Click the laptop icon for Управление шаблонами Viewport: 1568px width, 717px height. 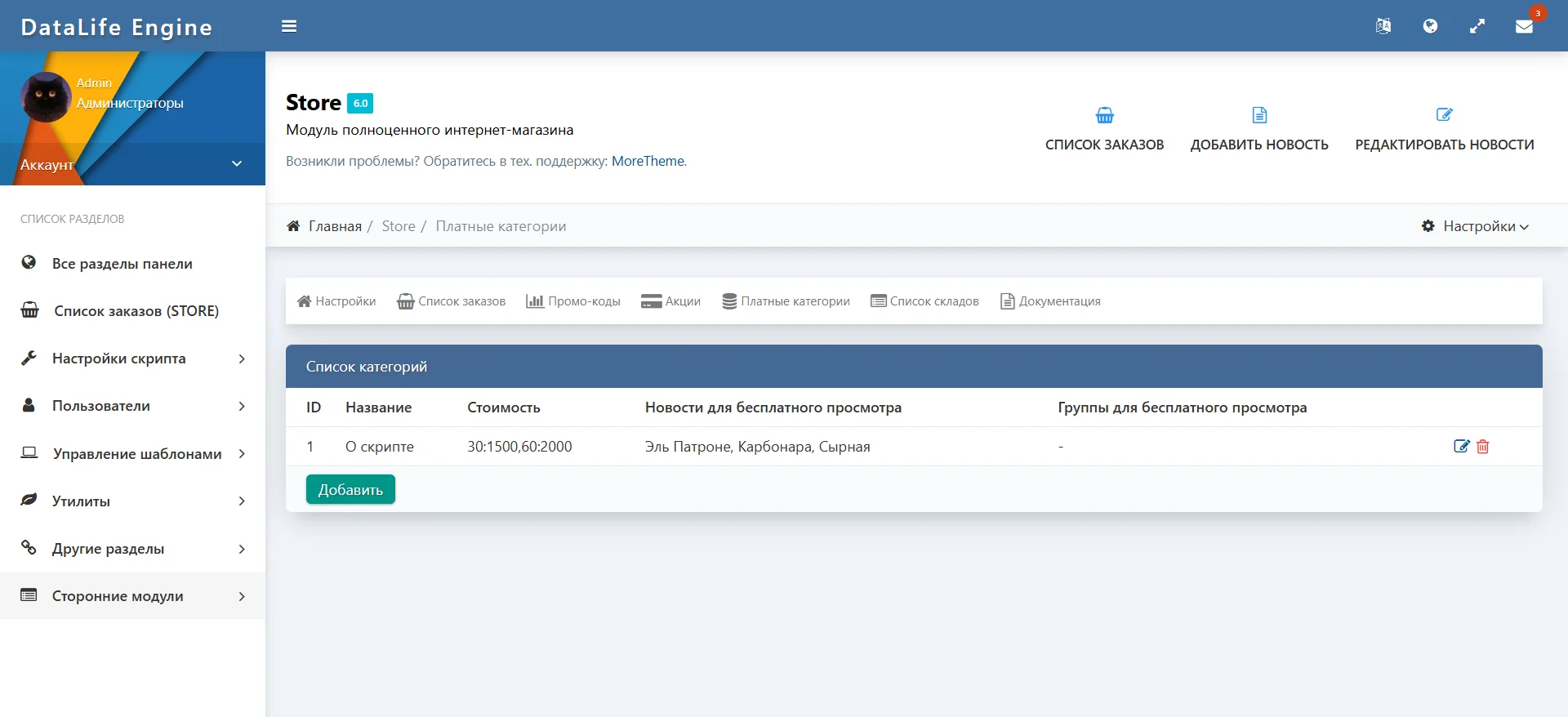coord(29,452)
